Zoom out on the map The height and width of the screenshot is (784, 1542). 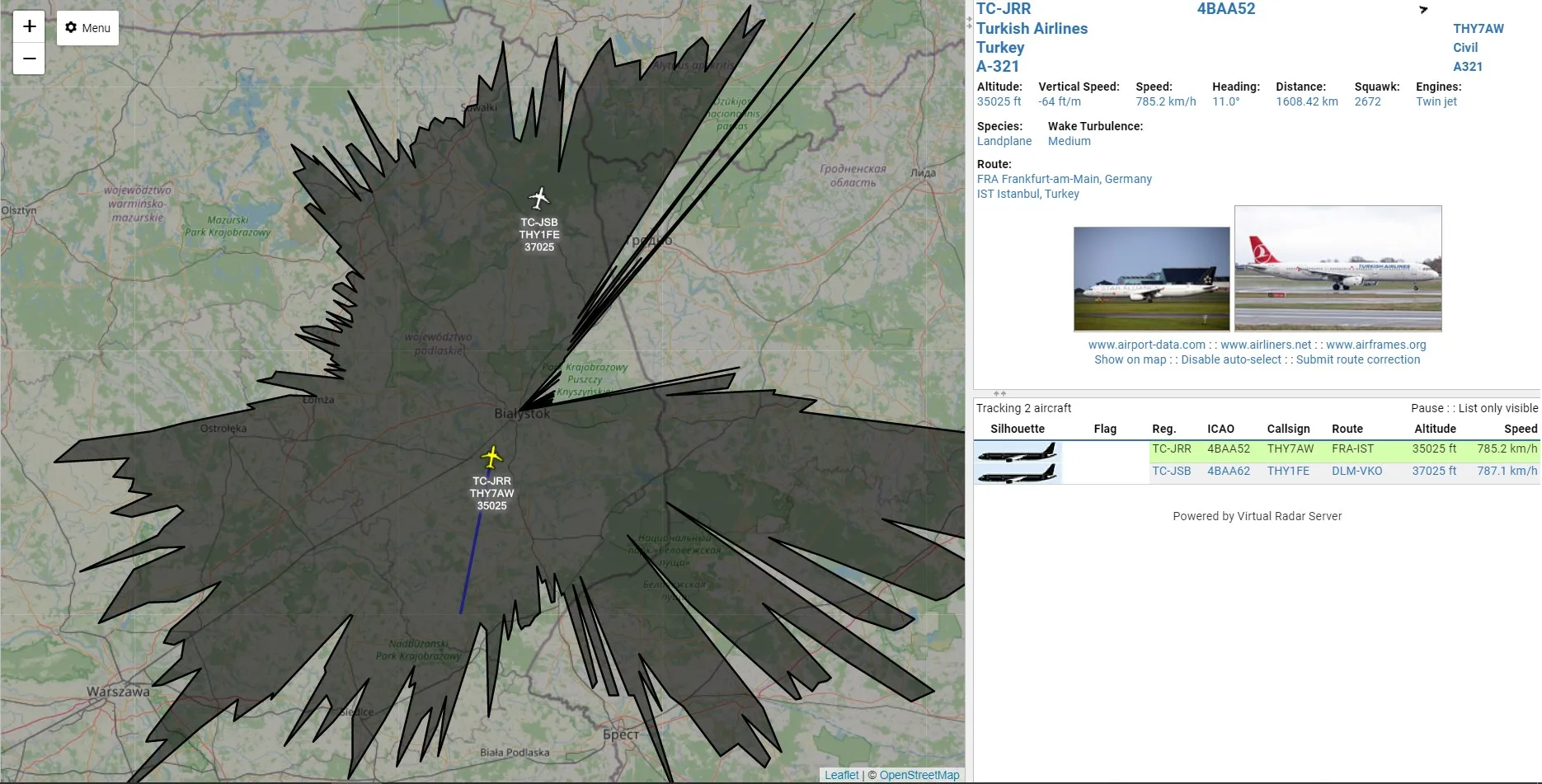[29, 59]
